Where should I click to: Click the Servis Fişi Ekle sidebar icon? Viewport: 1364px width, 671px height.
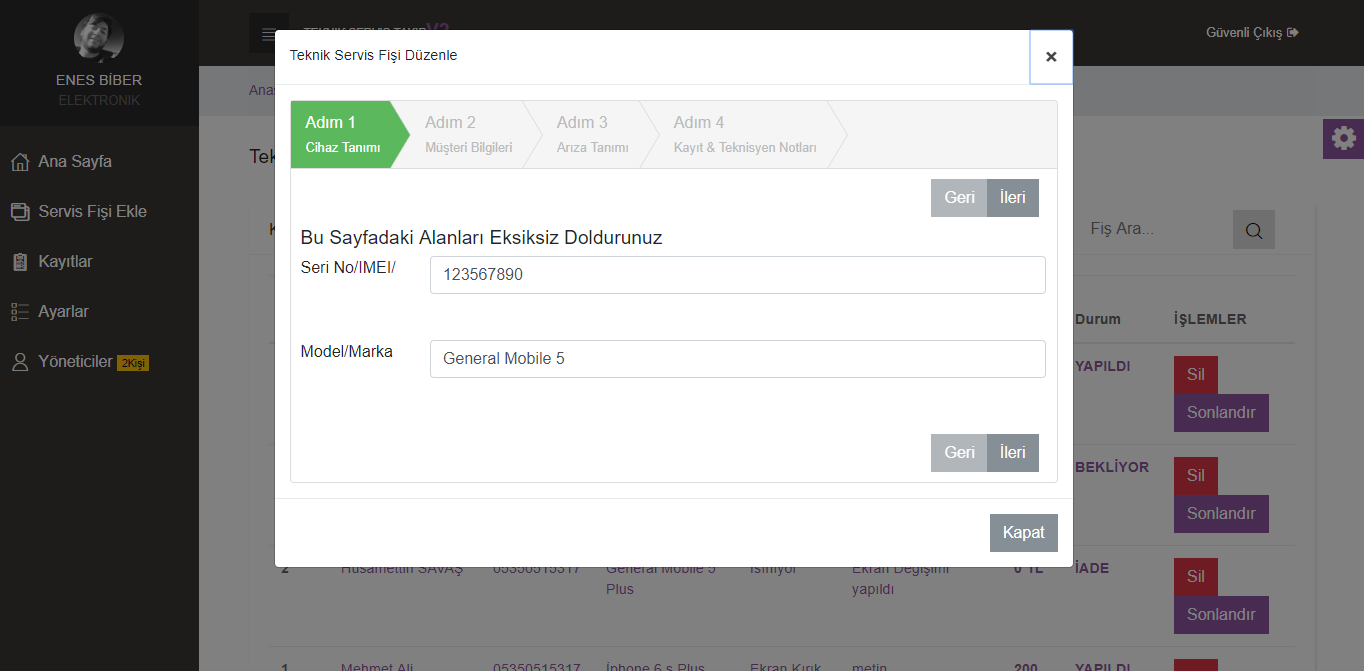point(19,212)
